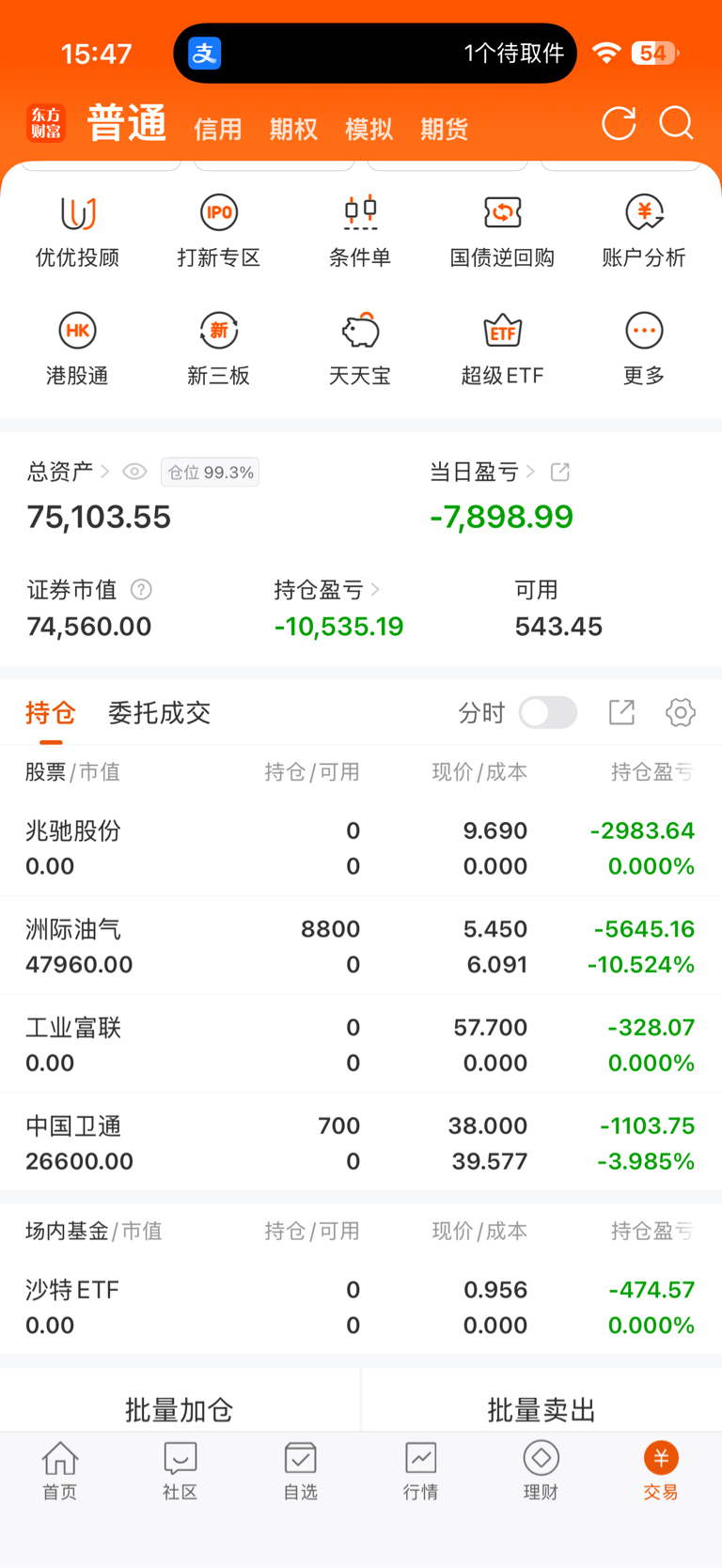Viewport: 722px width, 1568px height.
Task: Expand 总资产 details chevron
Action: (x=105, y=472)
